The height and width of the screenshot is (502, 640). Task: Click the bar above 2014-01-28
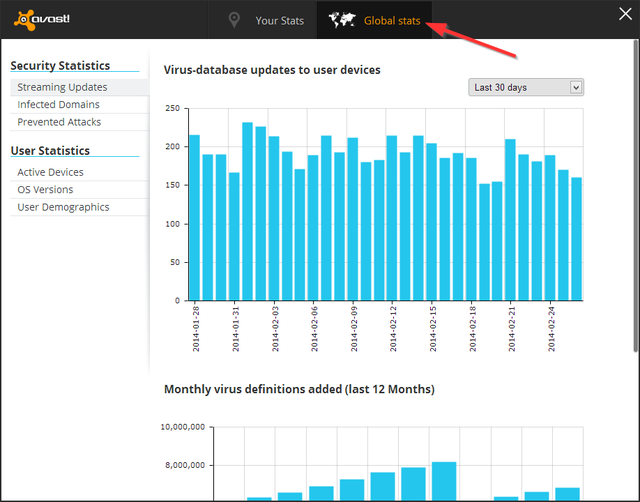195,218
